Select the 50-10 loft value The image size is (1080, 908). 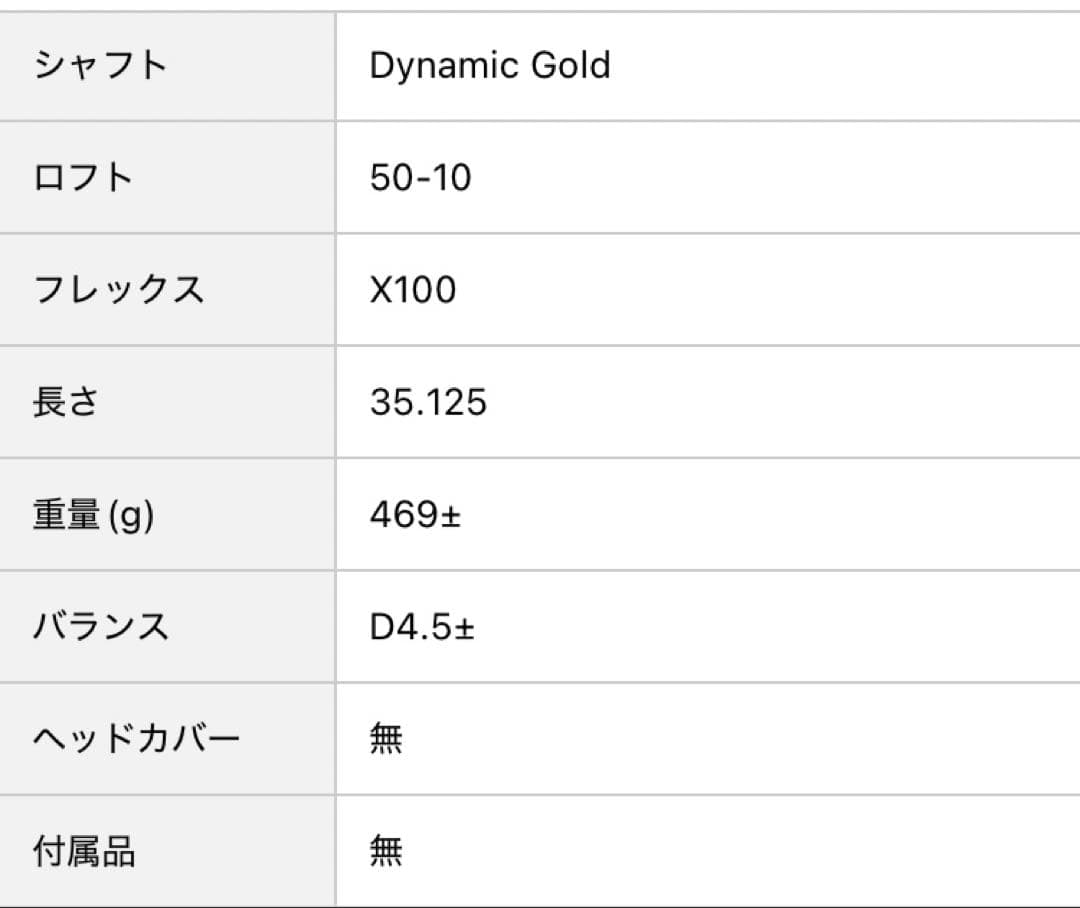[420, 178]
